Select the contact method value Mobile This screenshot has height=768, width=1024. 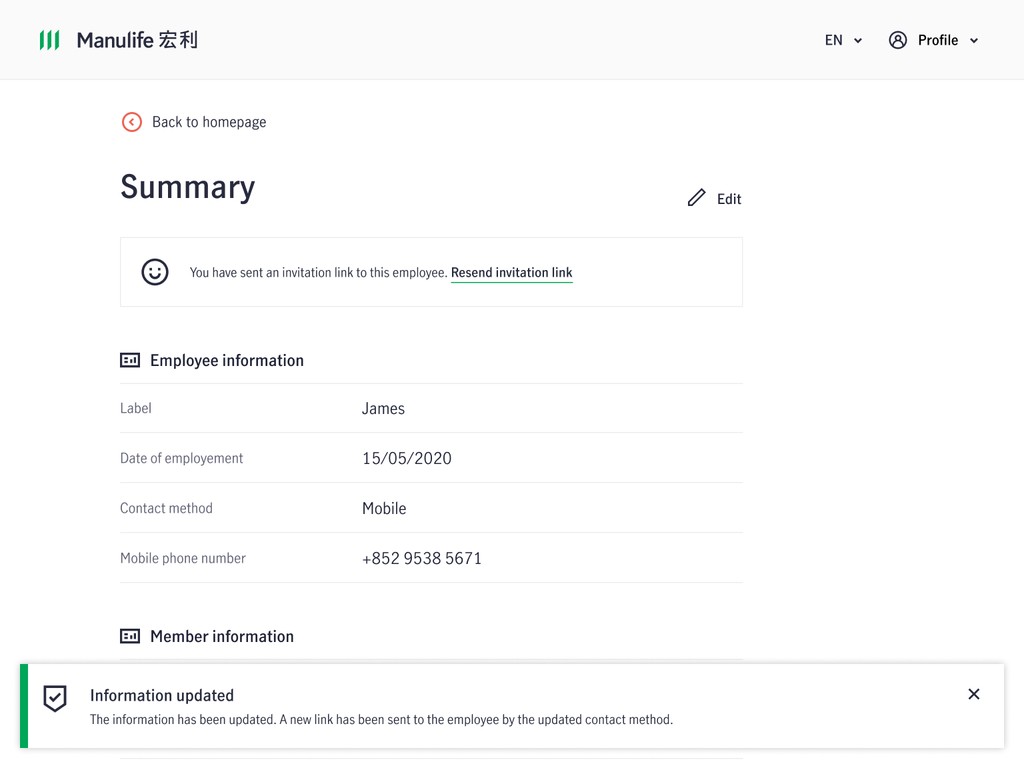(x=384, y=509)
